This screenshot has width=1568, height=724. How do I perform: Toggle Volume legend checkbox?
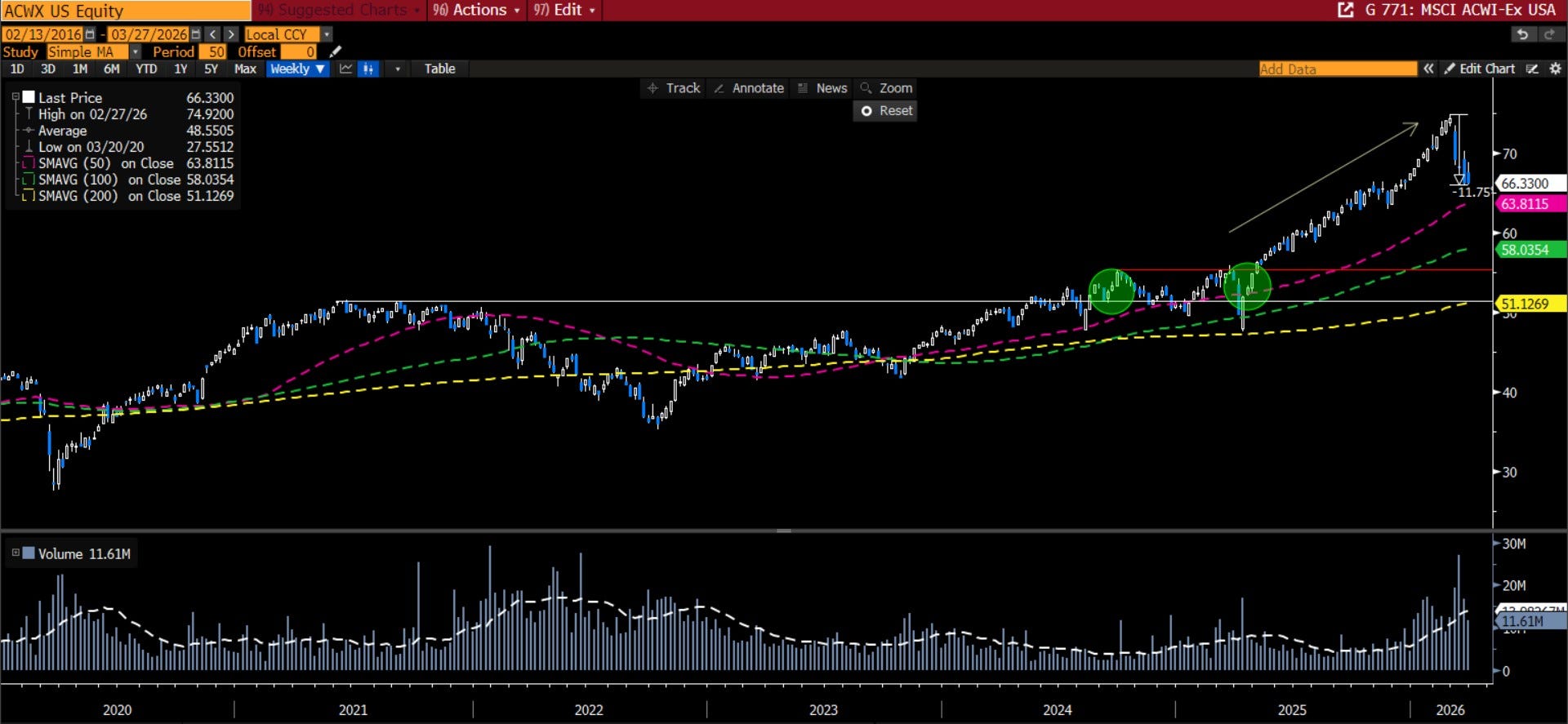[29, 553]
